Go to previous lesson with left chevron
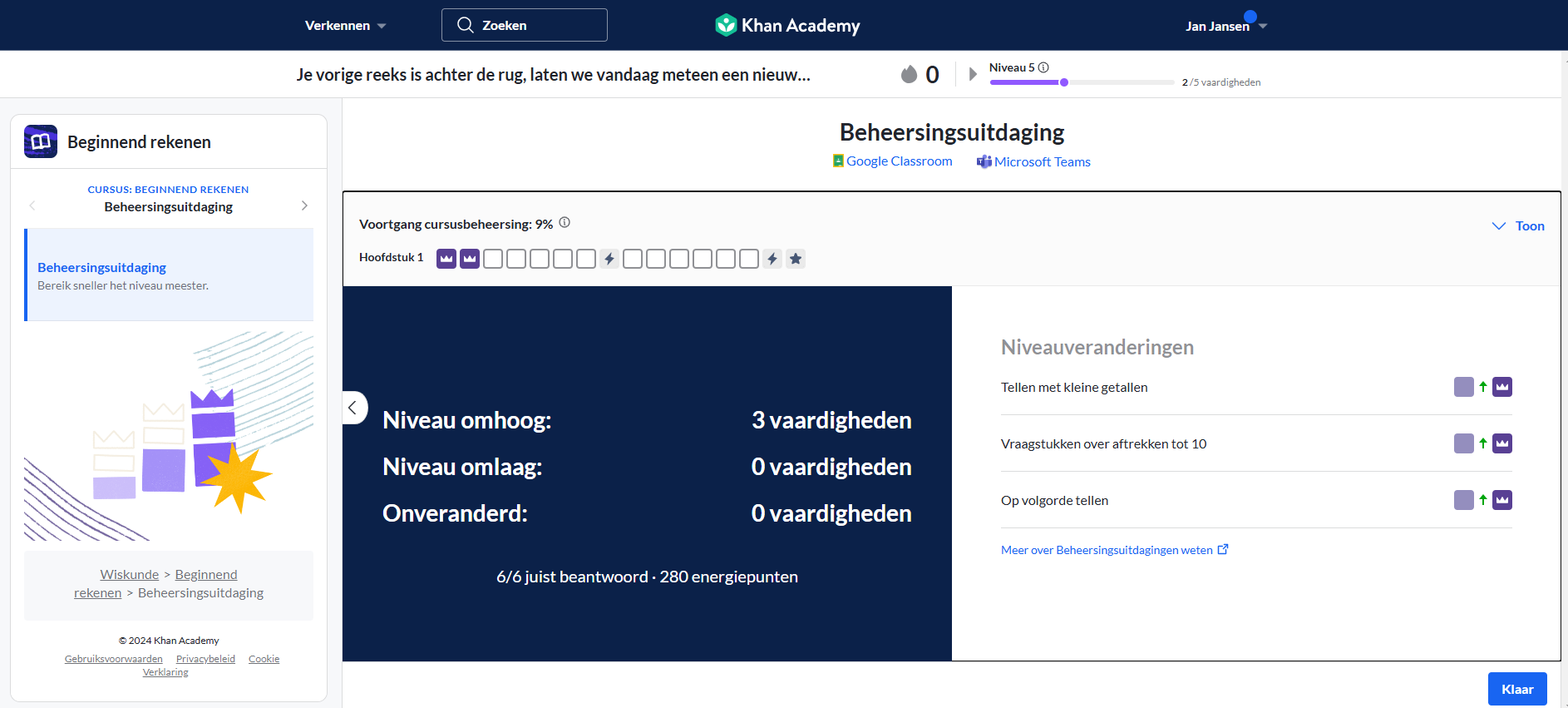The height and width of the screenshot is (708, 1568). (32, 205)
